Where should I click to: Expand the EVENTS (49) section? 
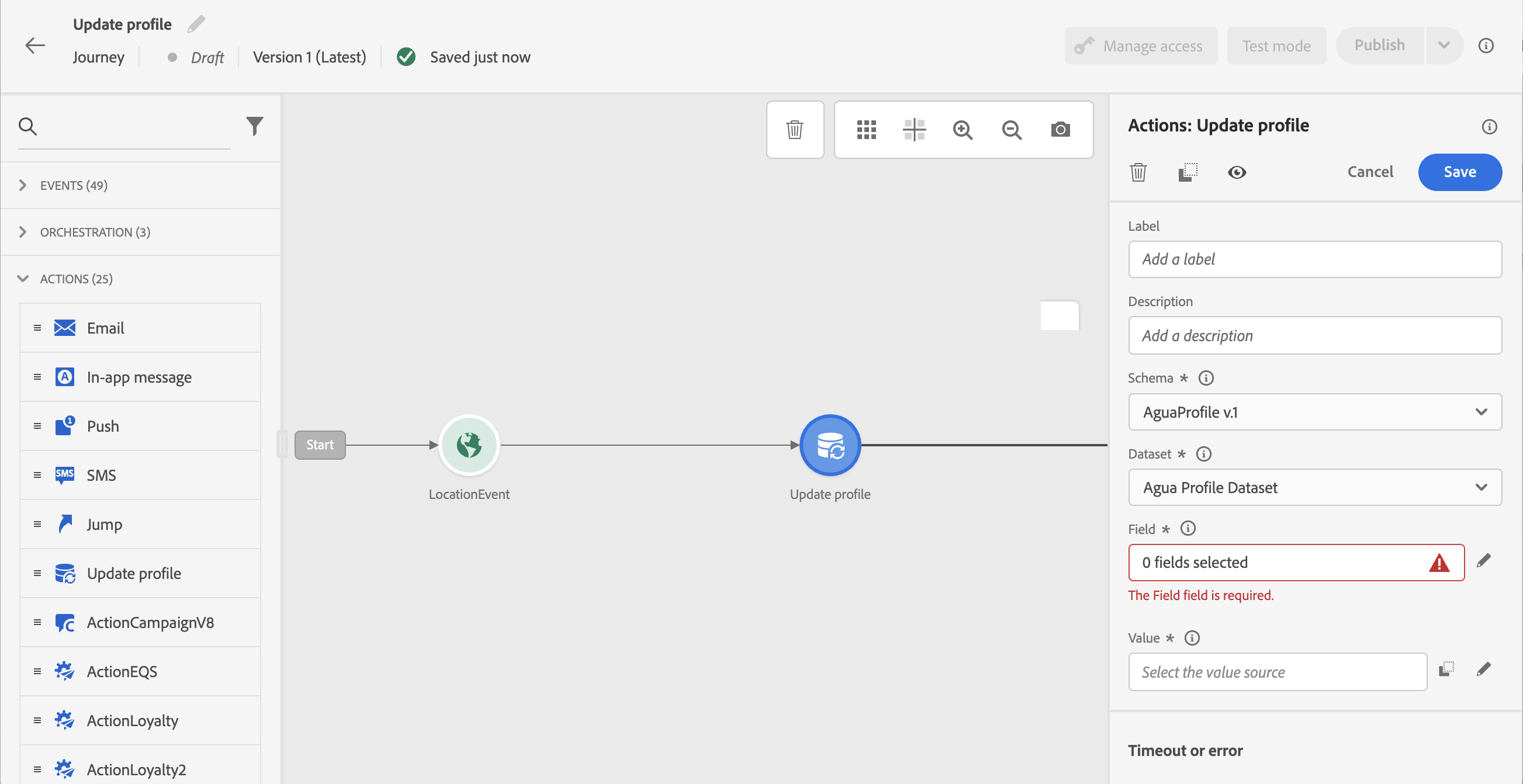pos(73,185)
